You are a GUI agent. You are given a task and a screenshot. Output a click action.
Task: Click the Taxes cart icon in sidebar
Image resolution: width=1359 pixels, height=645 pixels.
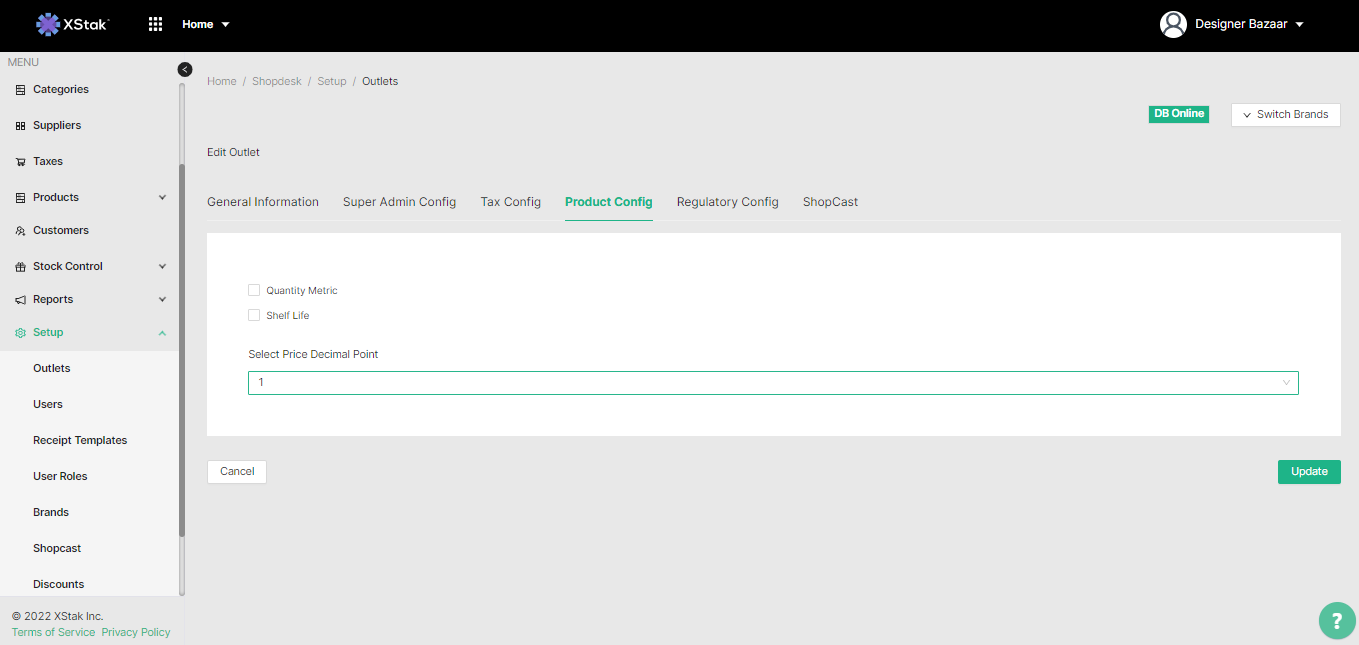click(21, 162)
